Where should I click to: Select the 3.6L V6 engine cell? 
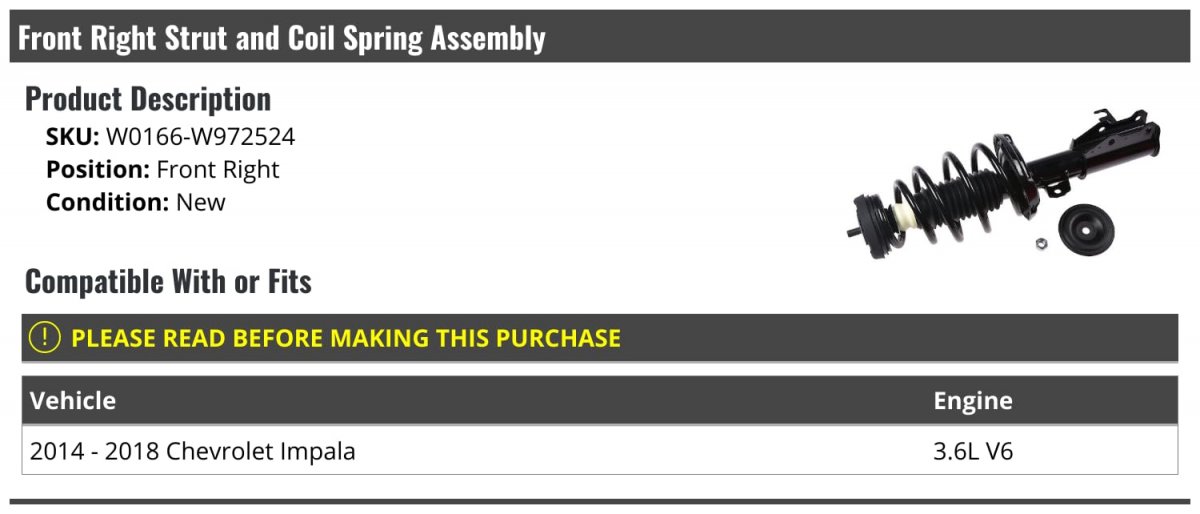tap(973, 452)
